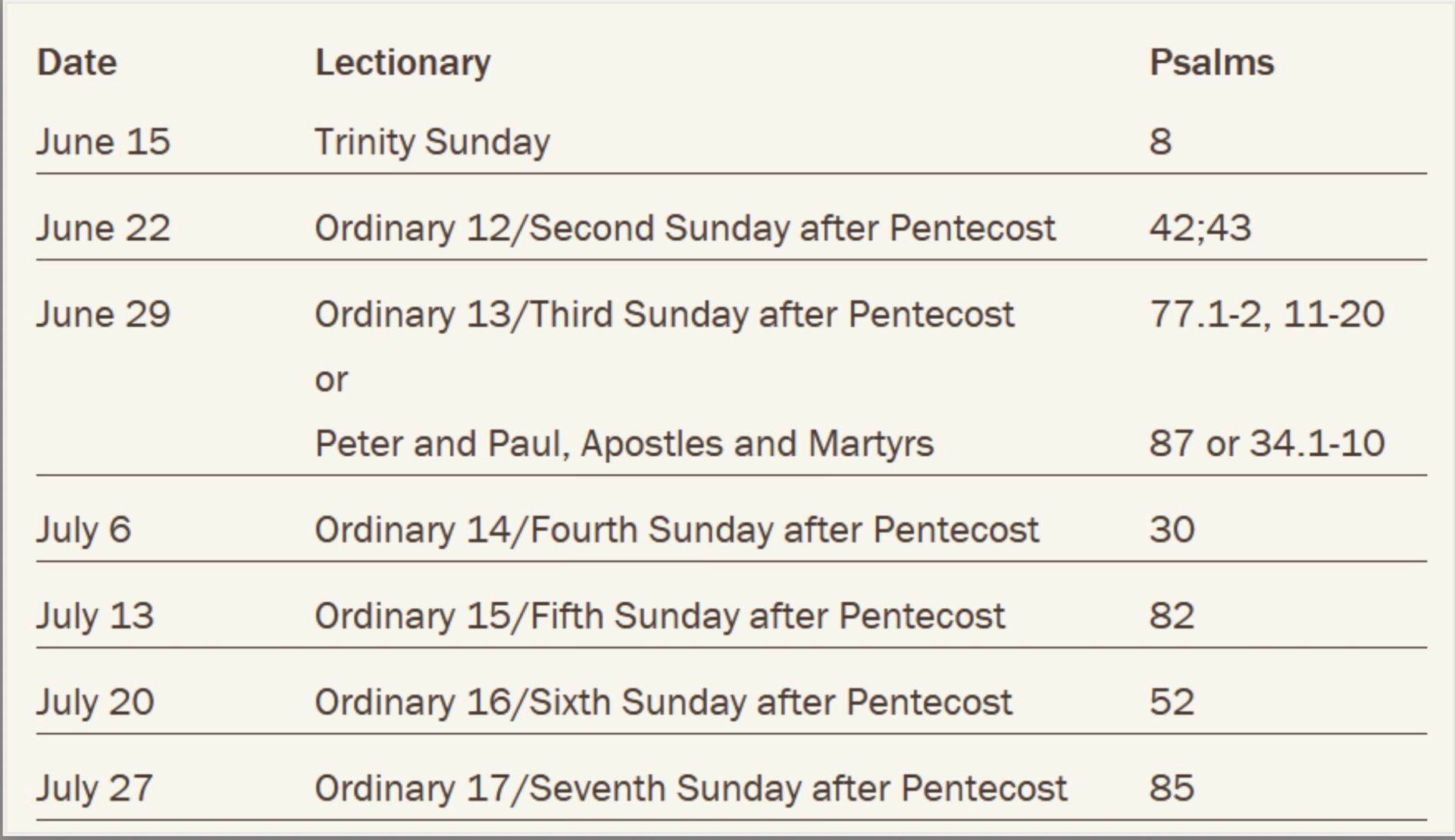Select Psalm 8 in the first row
This screenshot has height=840, width=1455.
1160,142
